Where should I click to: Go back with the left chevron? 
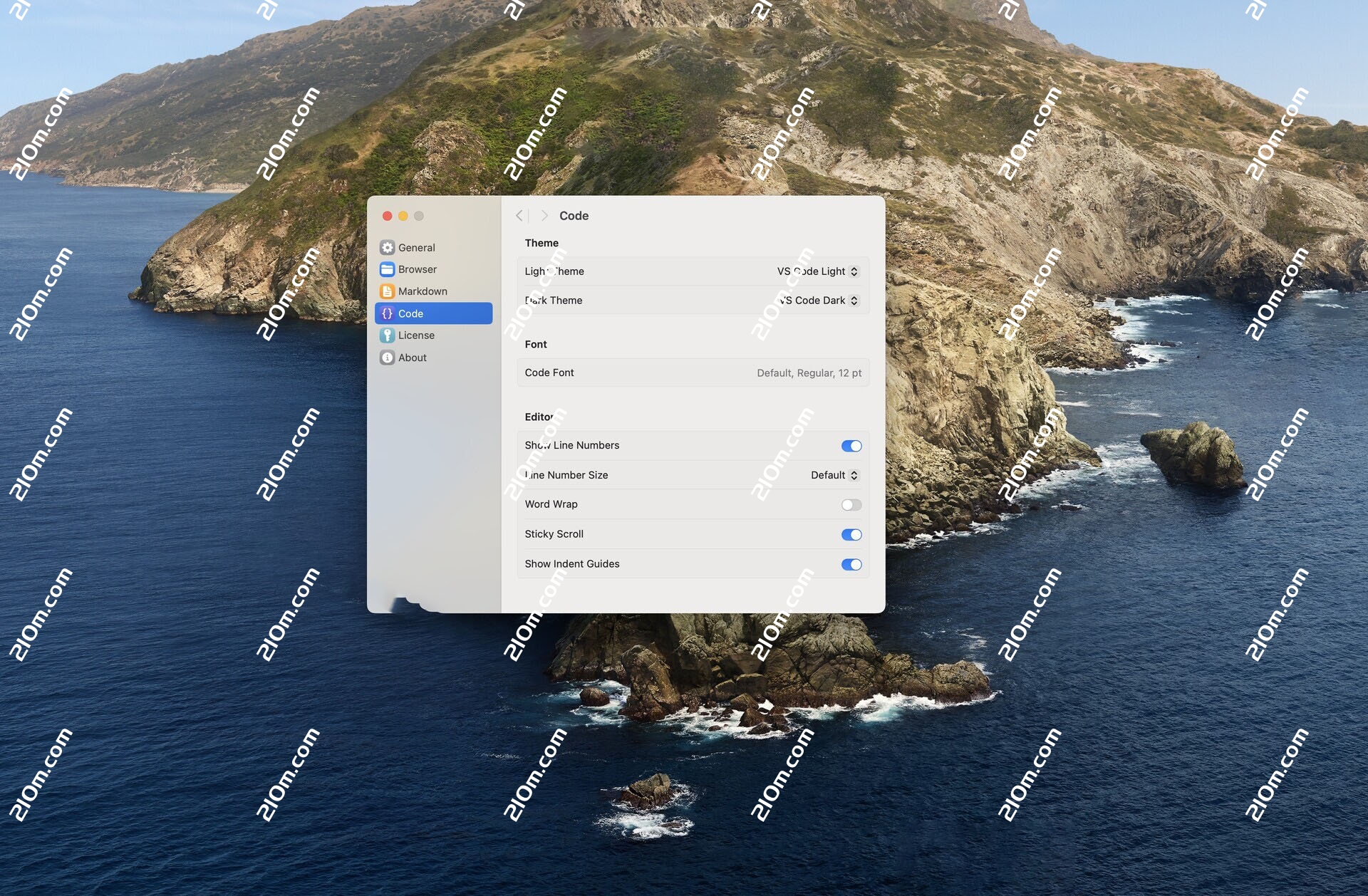pos(519,216)
